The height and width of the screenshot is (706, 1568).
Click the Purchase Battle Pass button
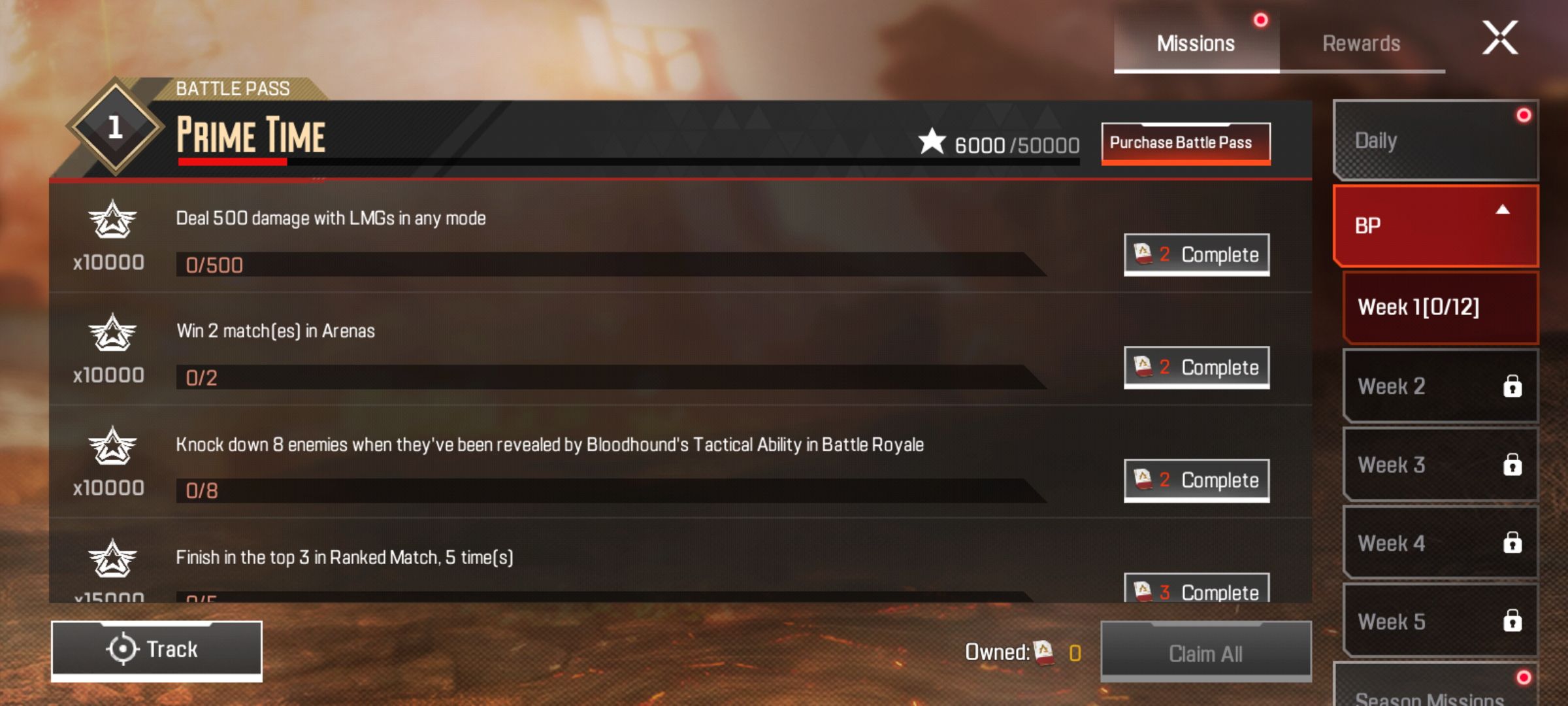point(1186,143)
